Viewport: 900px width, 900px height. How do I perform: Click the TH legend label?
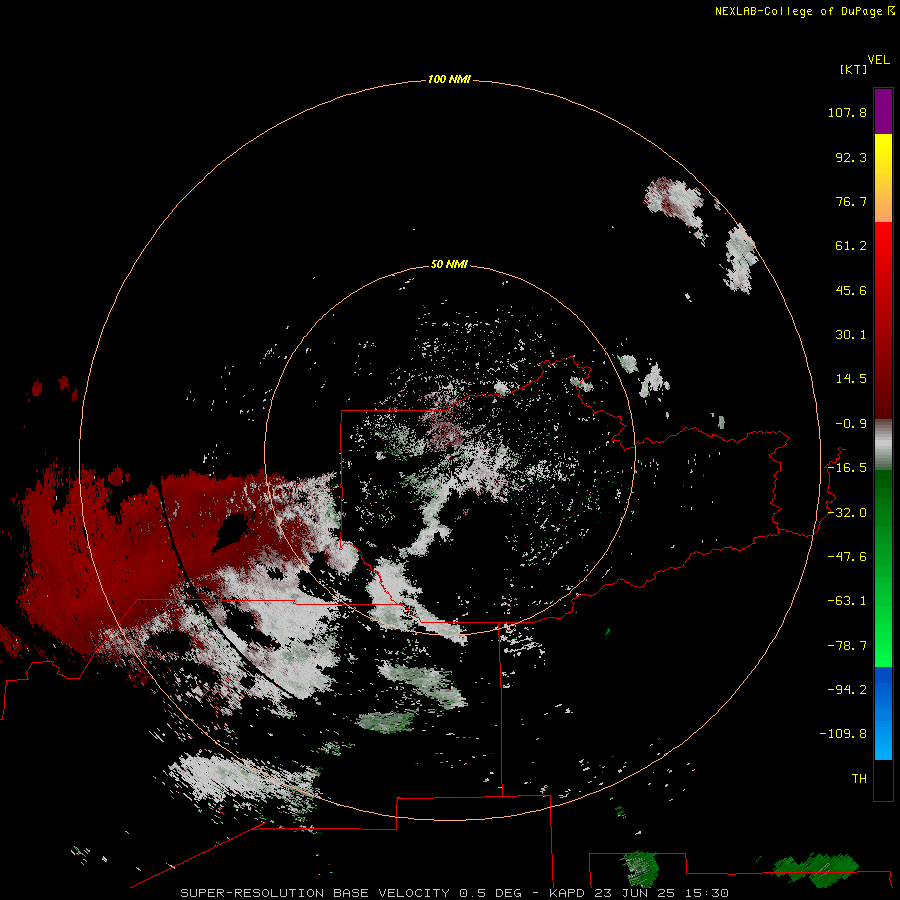(x=859, y=779)
